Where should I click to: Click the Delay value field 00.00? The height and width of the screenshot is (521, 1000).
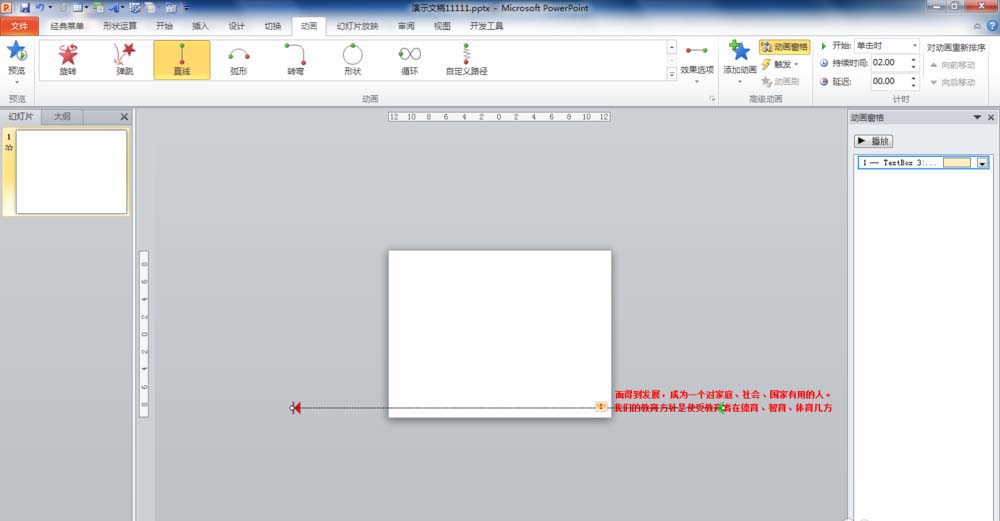(x=890, y=82)
